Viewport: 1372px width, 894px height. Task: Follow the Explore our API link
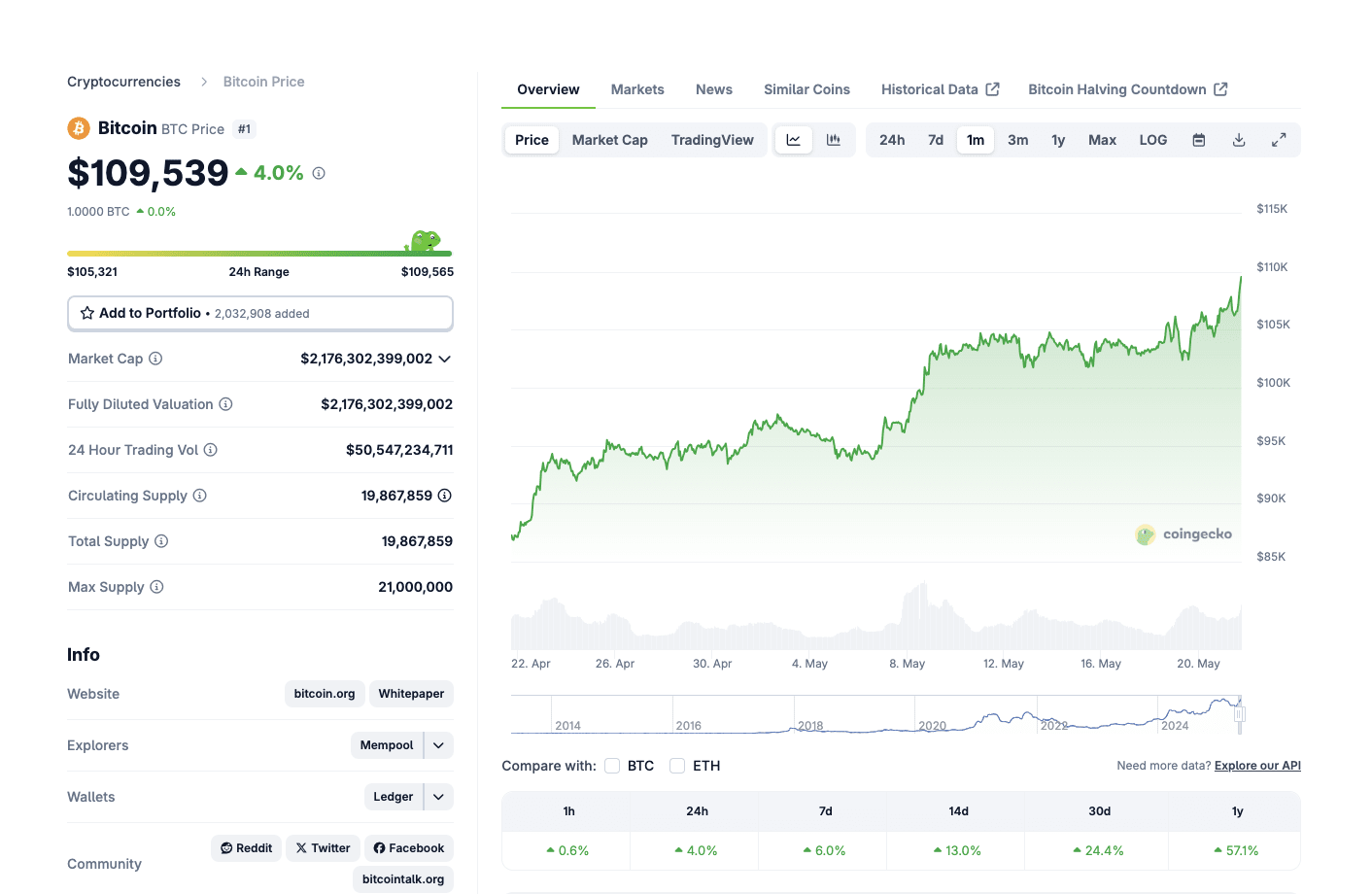[x=1257, y=766]
